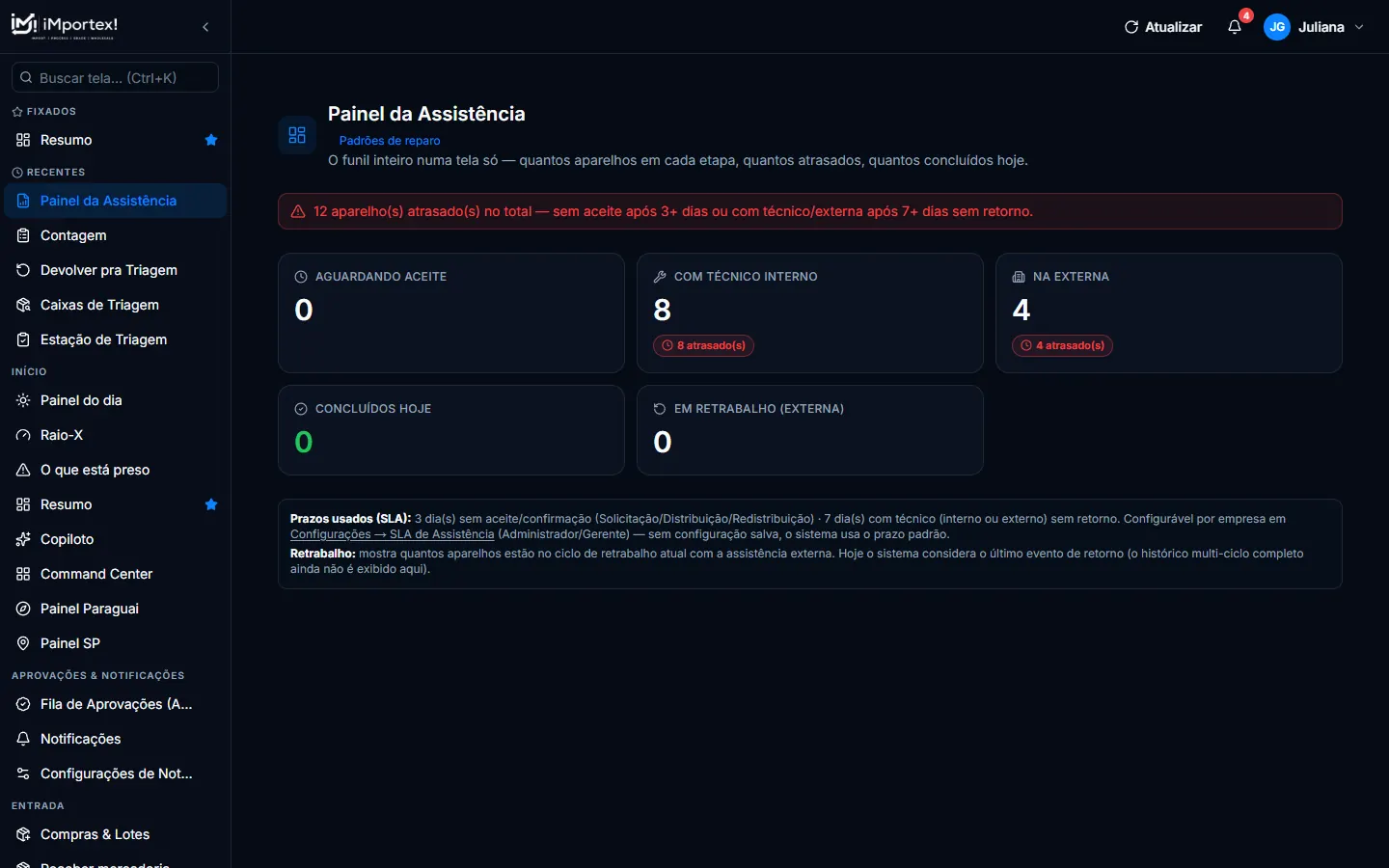Viewport: 1389px width, 868px height.
Task: Open the Em Retrabalho (Externa) card
Action: point(810,430)
